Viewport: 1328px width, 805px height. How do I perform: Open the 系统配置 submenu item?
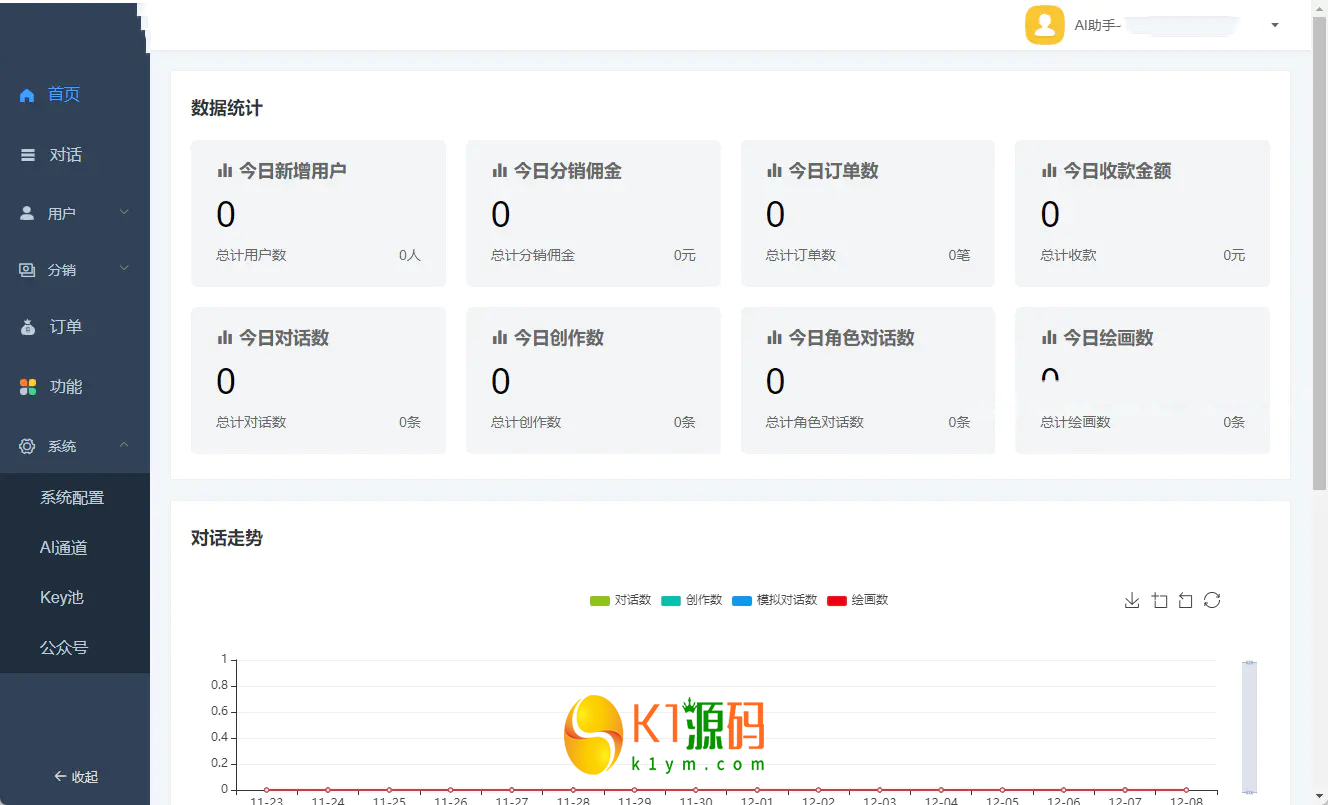click(72, 497)
